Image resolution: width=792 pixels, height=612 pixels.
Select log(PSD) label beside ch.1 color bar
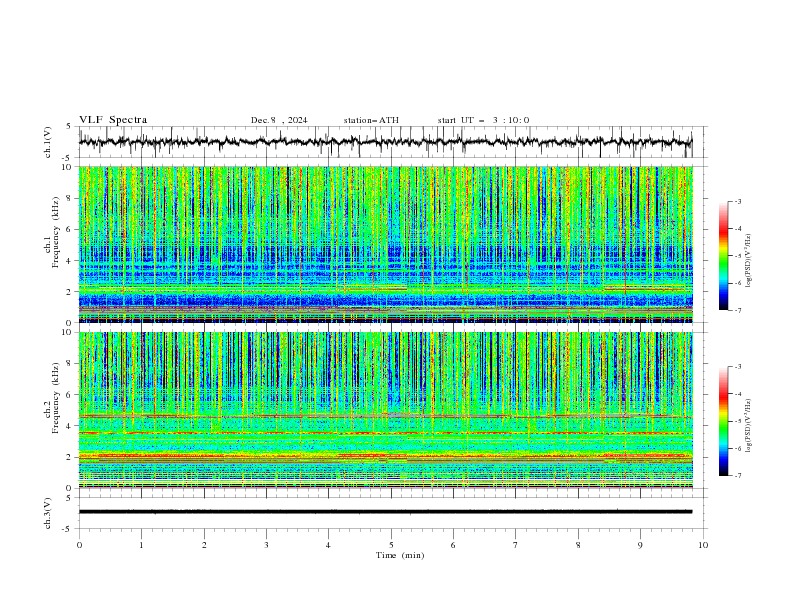[x=749, y=261]
